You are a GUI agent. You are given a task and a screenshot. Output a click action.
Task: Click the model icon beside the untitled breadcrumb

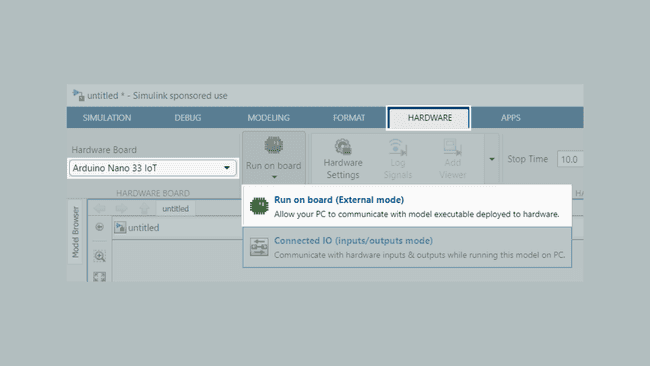[x=120, y=227]
